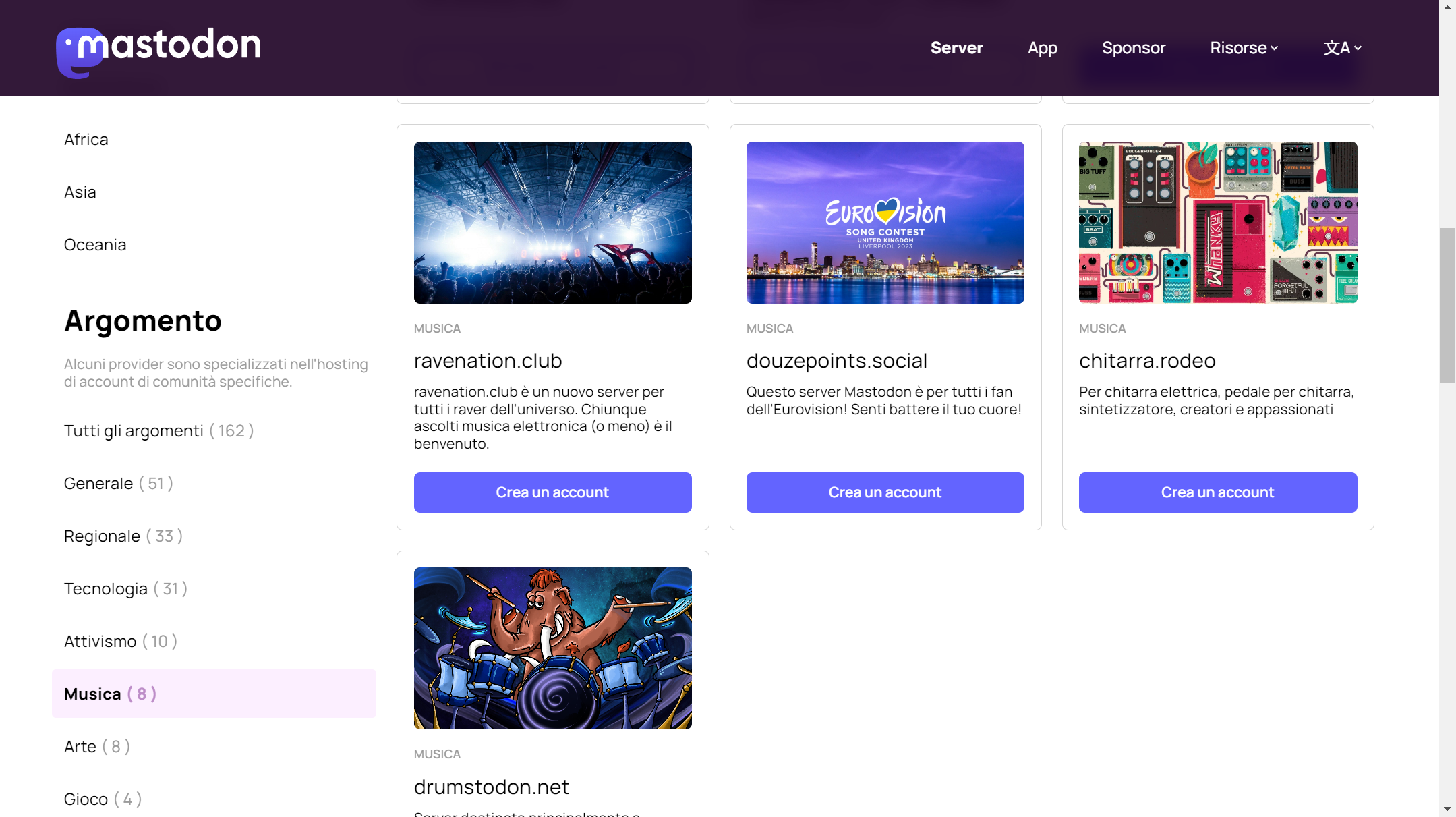Open the drumstodon.net server title
1456x817 pixels.
click(x=491, y=787)
